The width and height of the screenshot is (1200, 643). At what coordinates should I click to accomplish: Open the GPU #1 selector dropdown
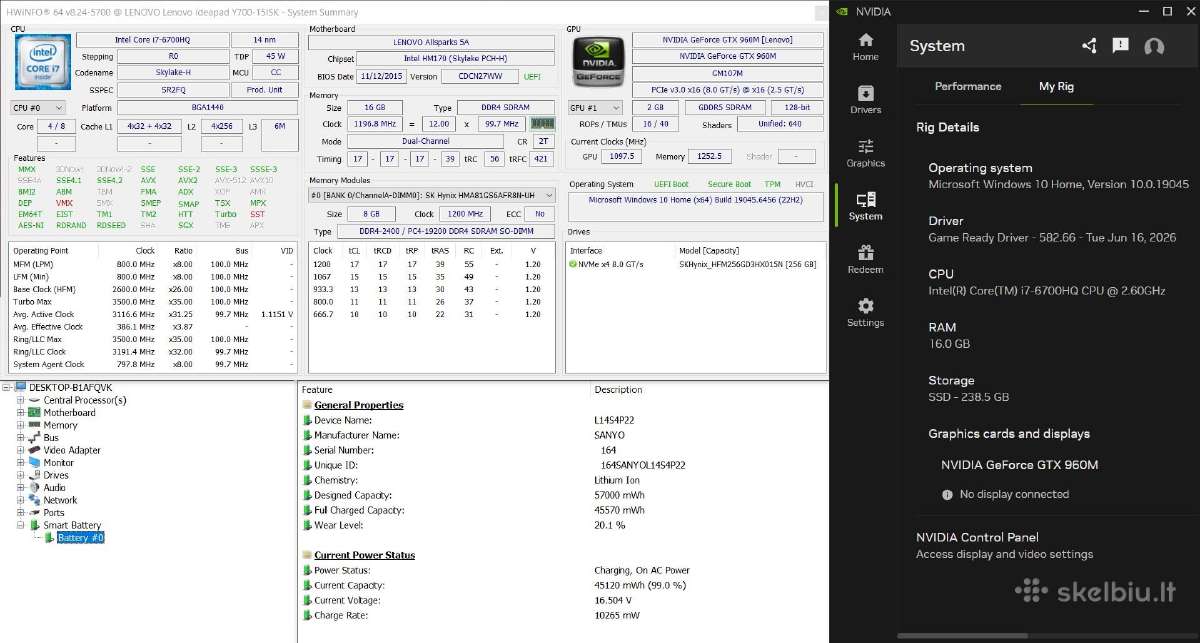[595, 107]
